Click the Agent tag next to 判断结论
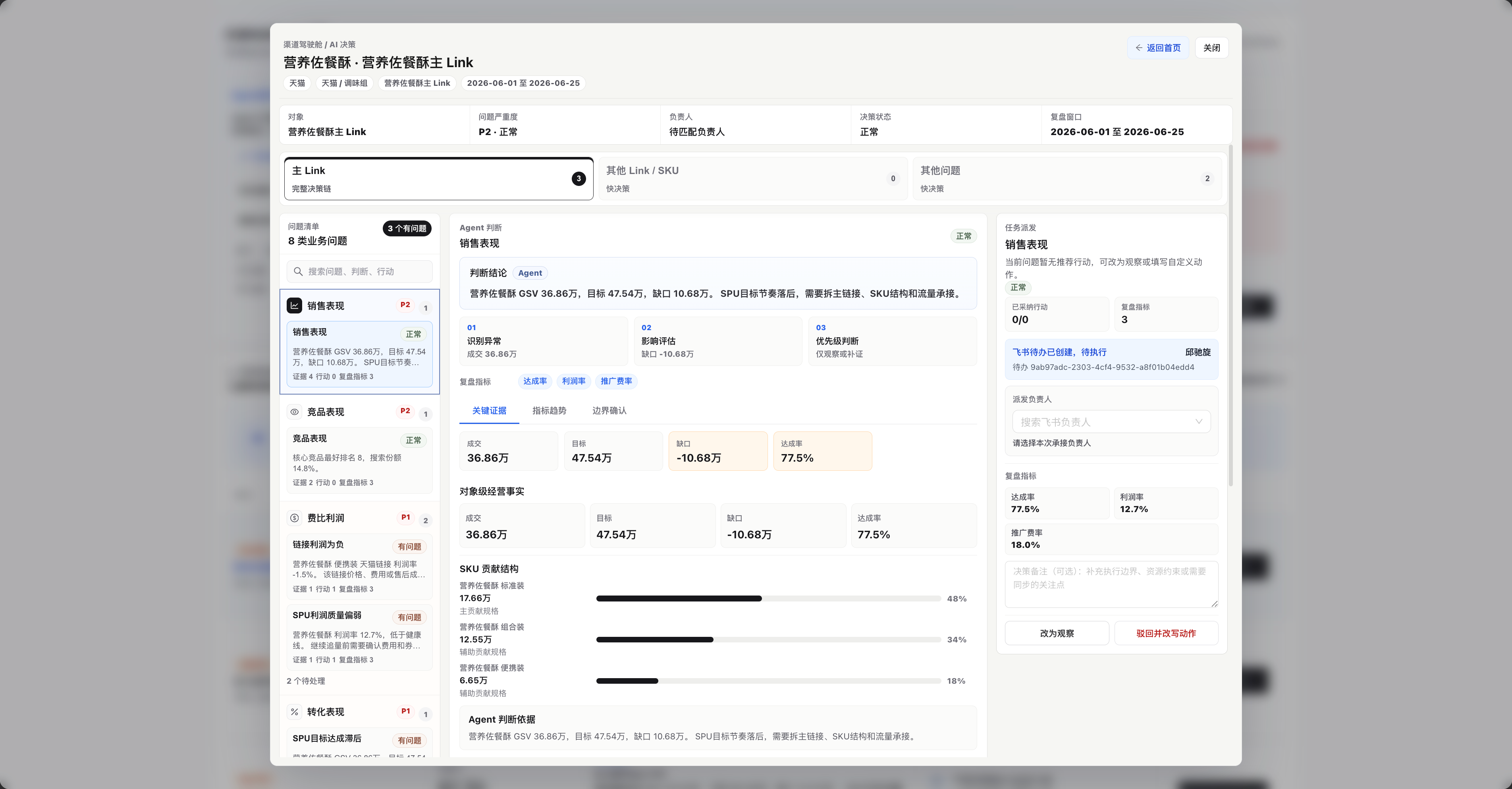1512x789 pixels. point(529,273)
